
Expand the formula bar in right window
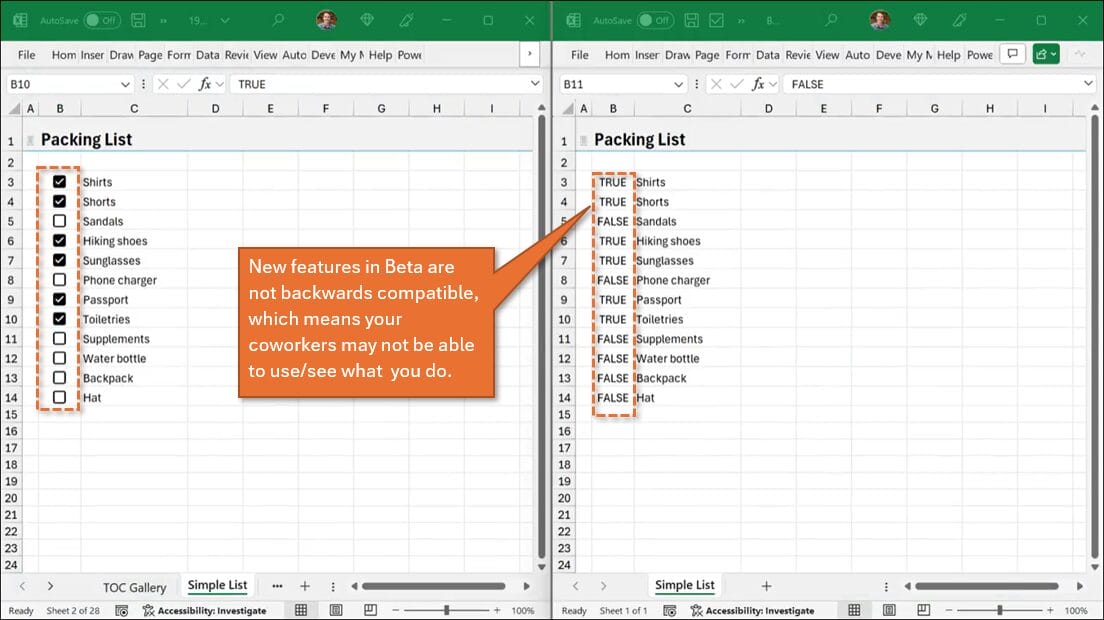(x=1087, y=84)
